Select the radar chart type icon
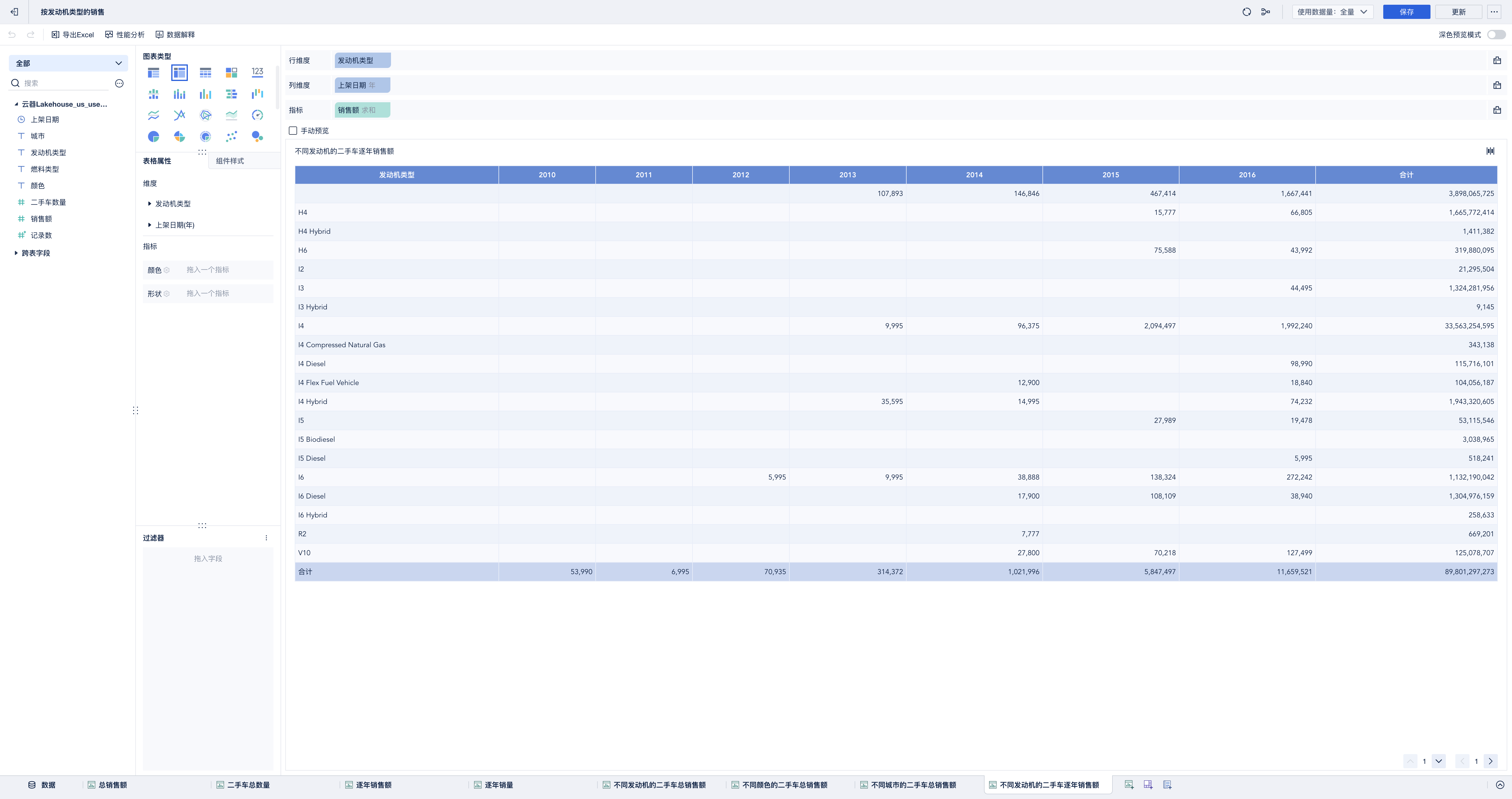 pyautogui.click(x=206, y=115)
